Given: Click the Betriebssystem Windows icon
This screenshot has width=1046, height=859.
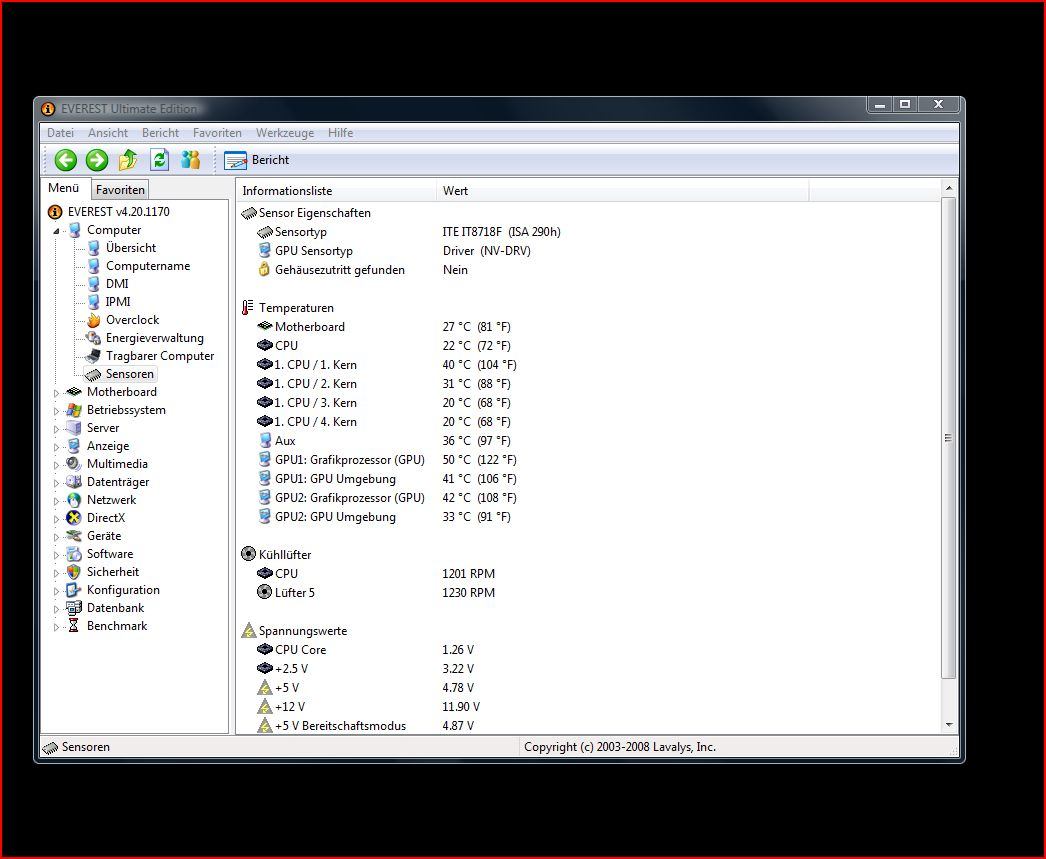Looking at the screenshot, I should click(x=74, y=409).
